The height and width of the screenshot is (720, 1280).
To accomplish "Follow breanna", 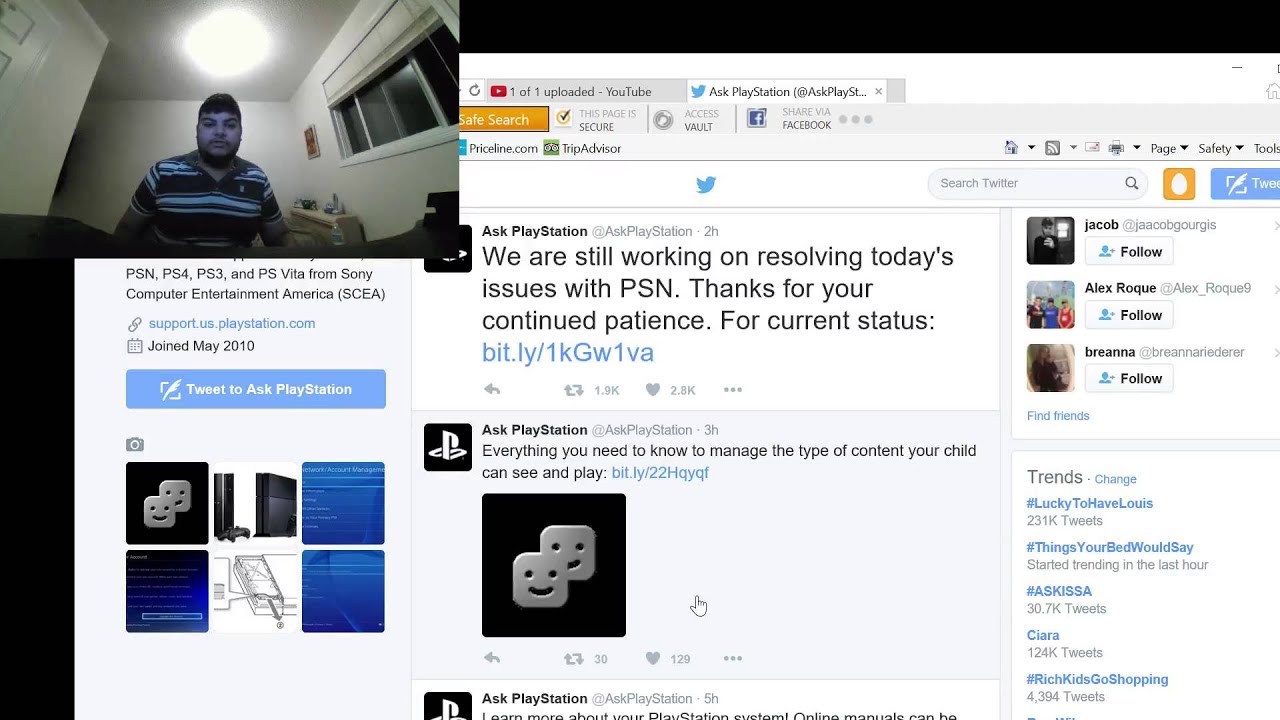I will click(1130, 378).
